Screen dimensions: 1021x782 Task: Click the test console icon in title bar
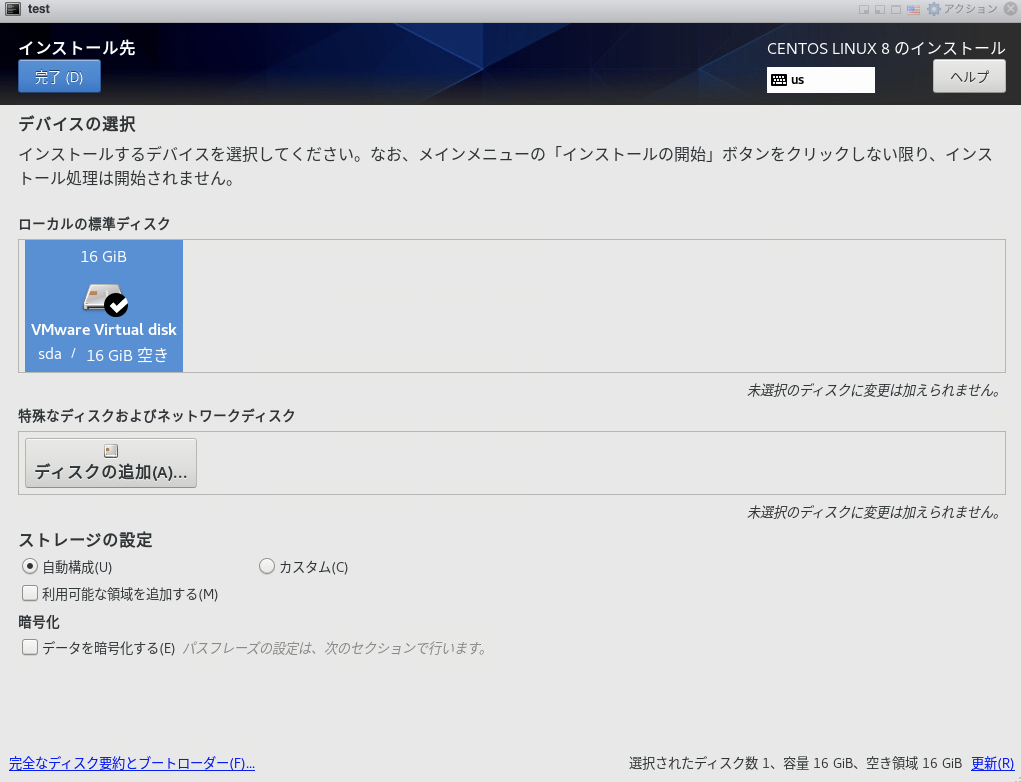pyautogui.click(x=13, y=8)
